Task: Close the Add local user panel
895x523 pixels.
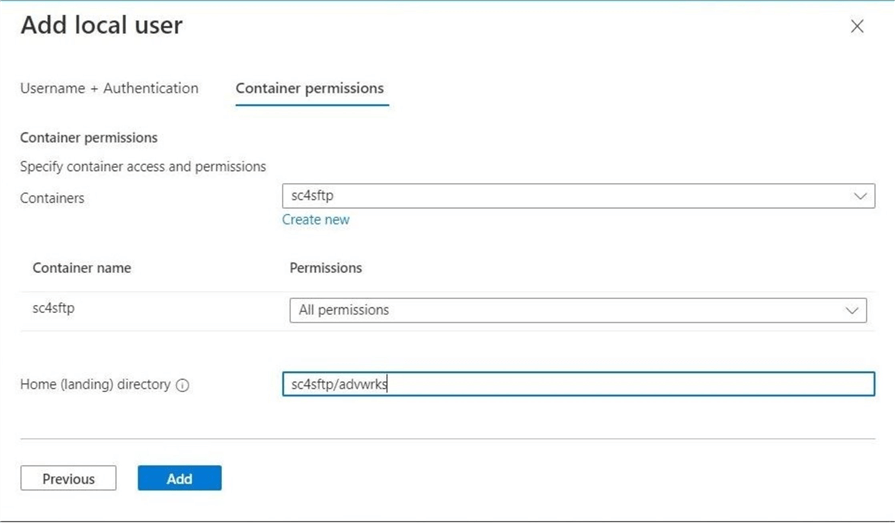Action: pos(857,27)
